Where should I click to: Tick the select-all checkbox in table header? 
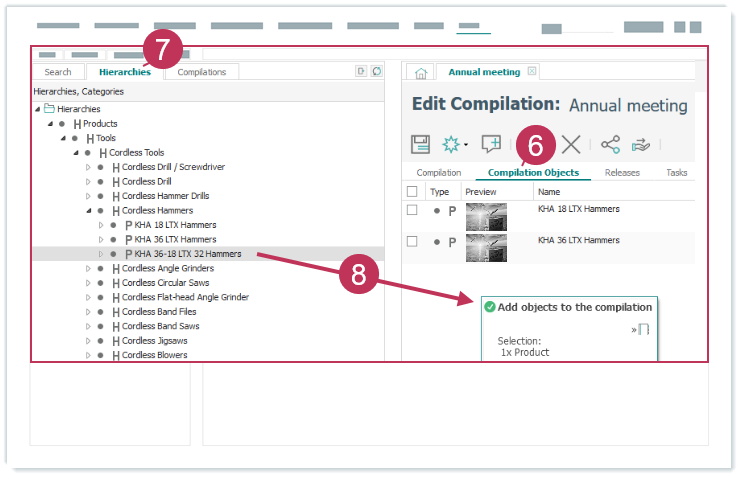tap(412, 192)
